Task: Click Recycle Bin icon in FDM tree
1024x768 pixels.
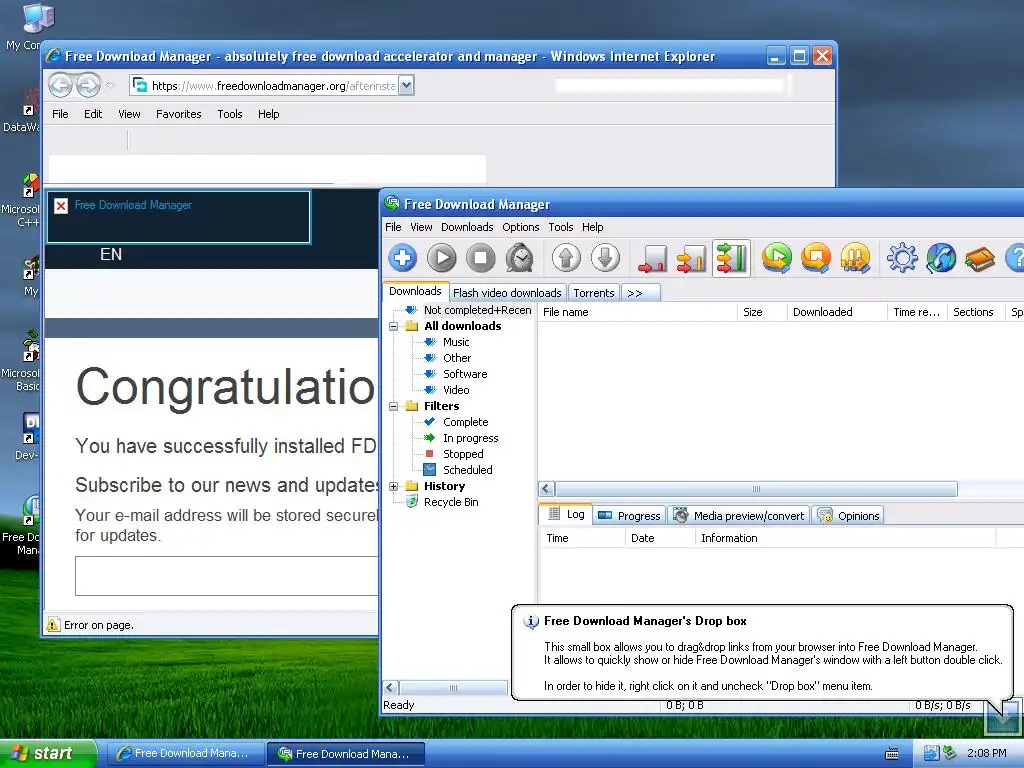Action: (411, 502)
